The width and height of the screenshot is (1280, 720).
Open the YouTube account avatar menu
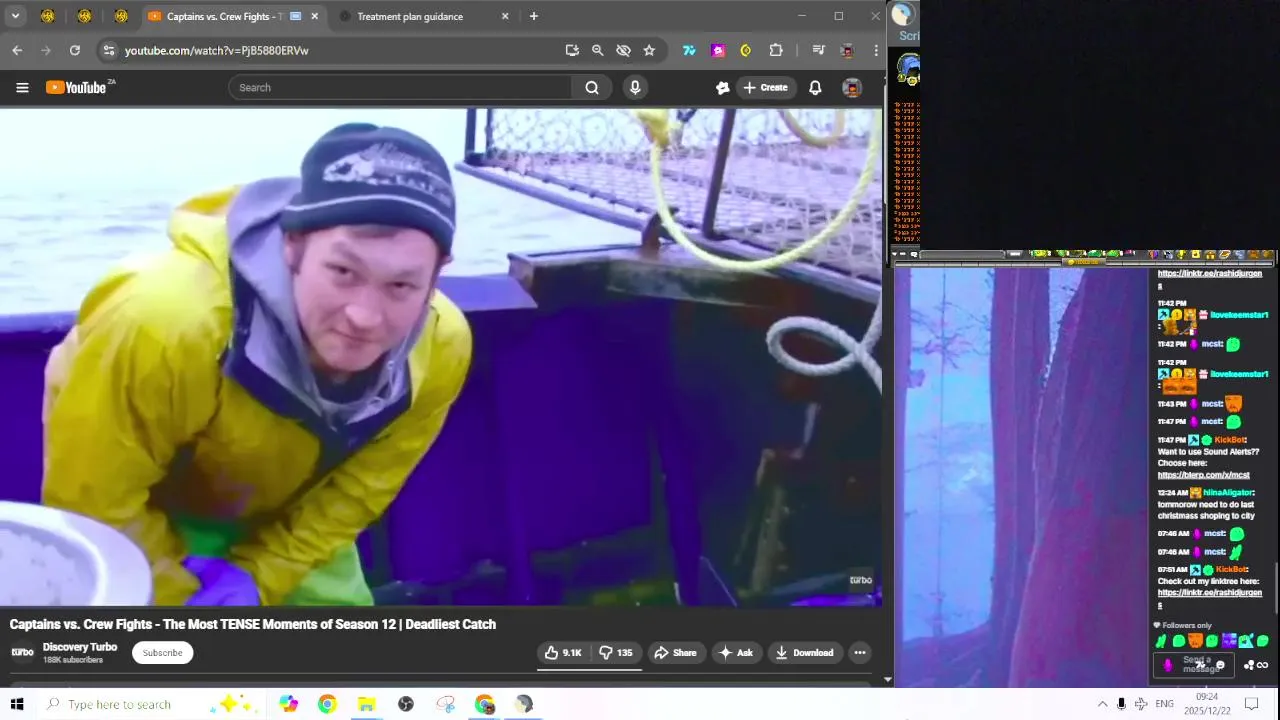point(852,88)
